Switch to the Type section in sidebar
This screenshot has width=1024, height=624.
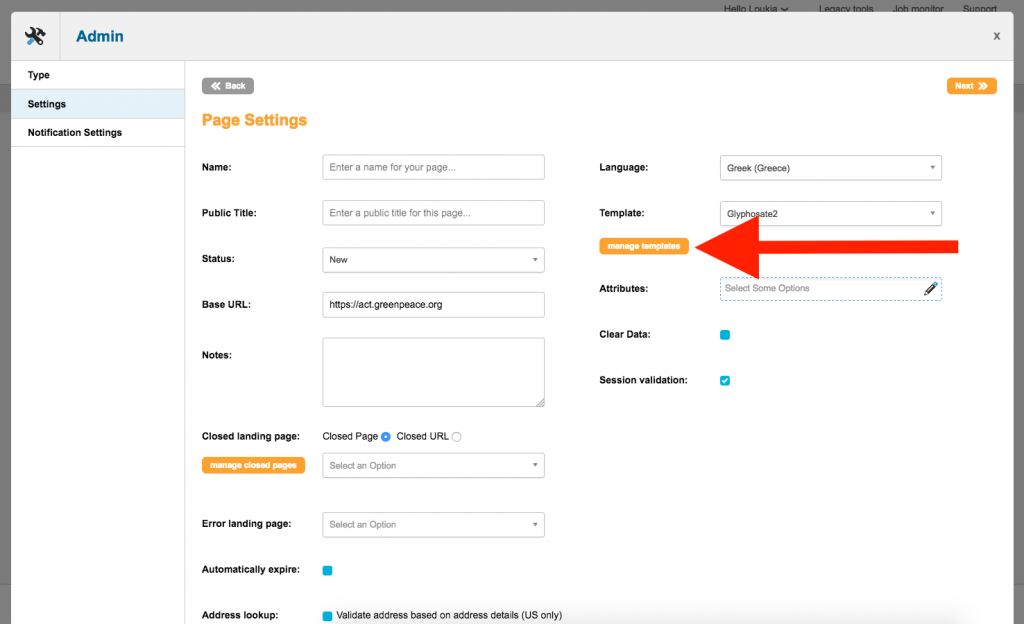[x=39, y=75]
